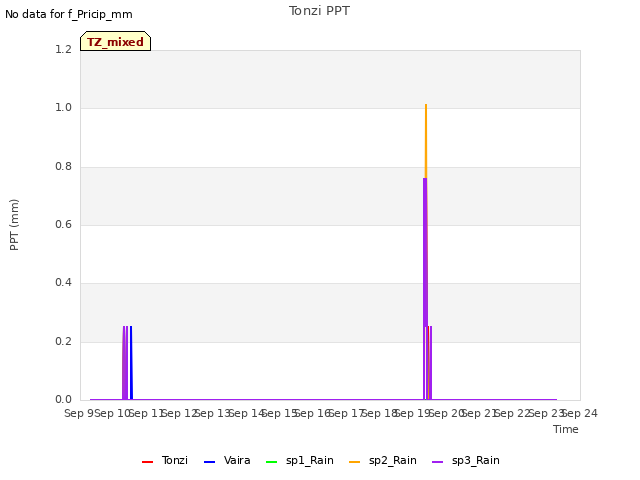Click the red Tonzi legend color marker
640x480 pixels.
click(x=147, y=462)
